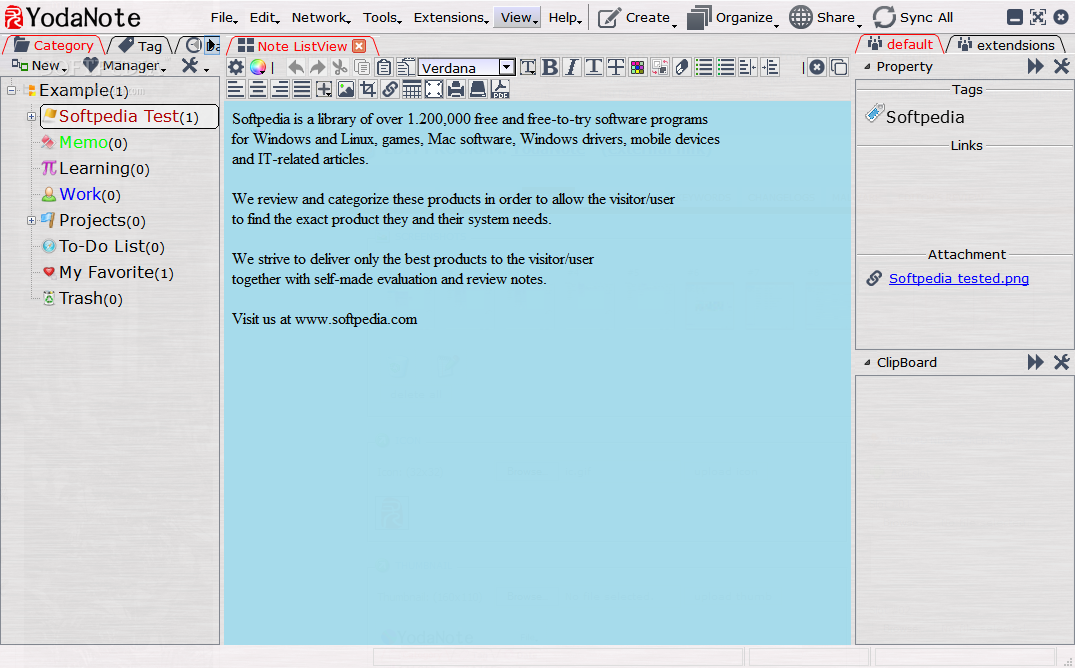Select the Learning category
The width and height of the screenshot is (1075, 668).
(95, 168)
